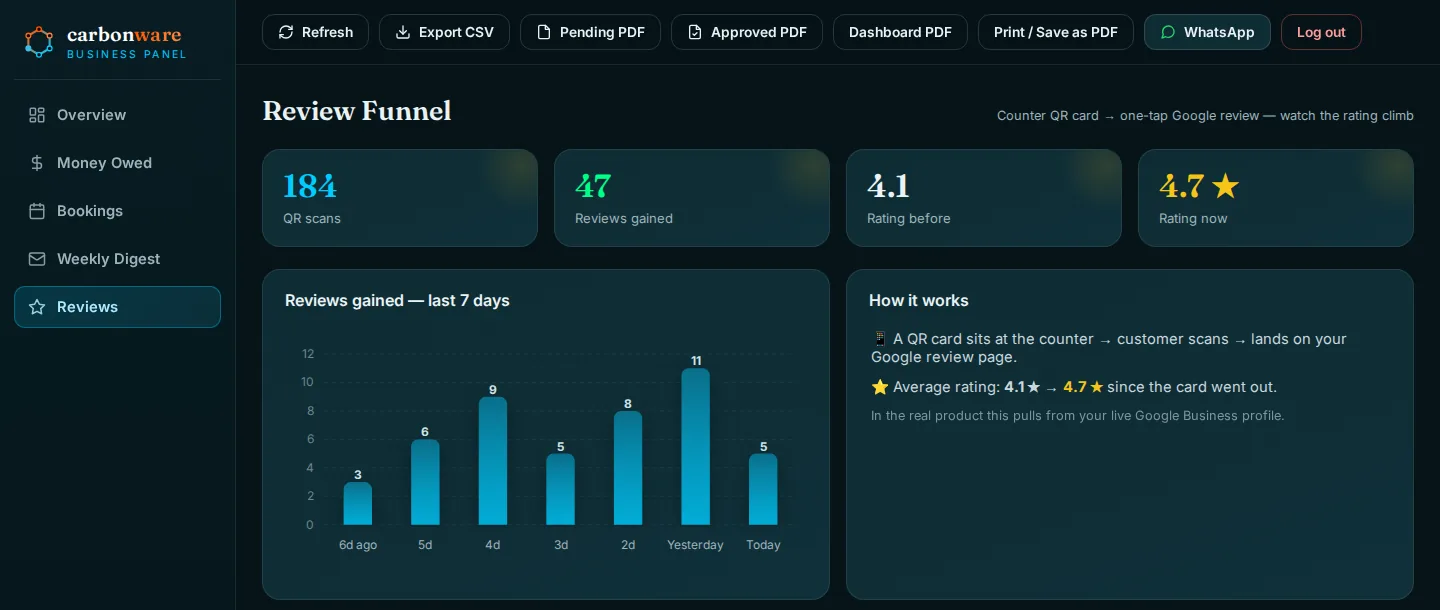Click the "6d ago" axis label
Viewport: 1440px width, 610px height.
[x=358, y=545]
